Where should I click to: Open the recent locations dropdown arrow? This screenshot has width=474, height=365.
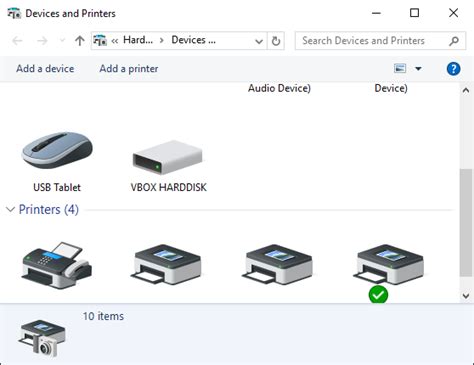pyautogui.click(x=62, y=41)
